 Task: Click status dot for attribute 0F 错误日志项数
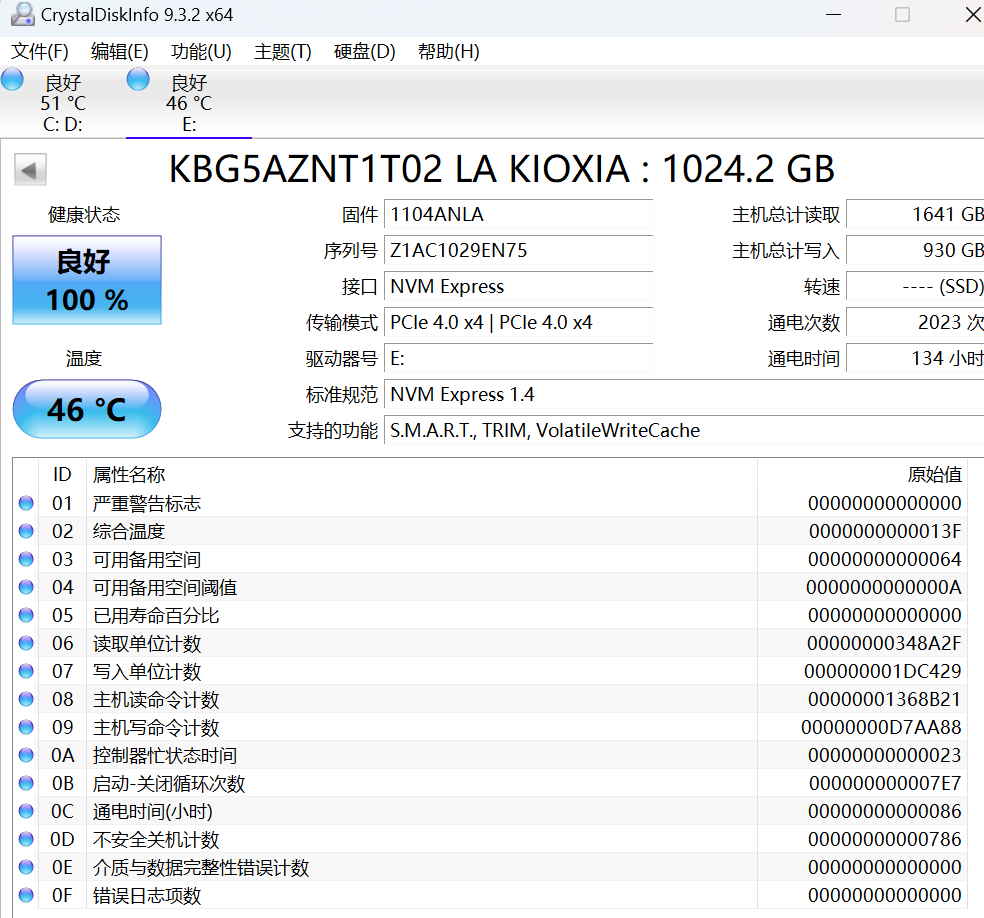pos(26,895)
